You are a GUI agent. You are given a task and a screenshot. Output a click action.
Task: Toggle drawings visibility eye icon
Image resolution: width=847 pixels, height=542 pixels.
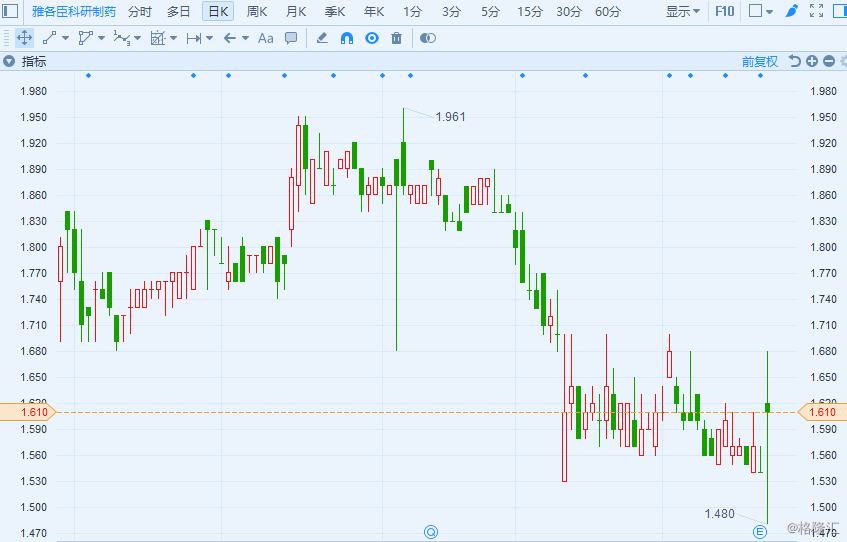click(x=372, y=38)
